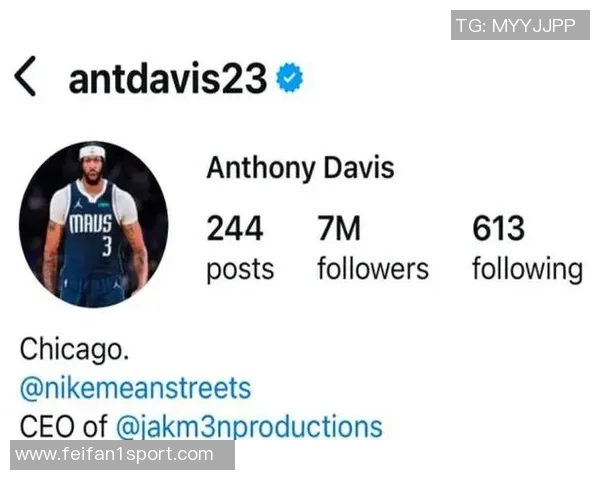Click the jersey number 3 in the avatar
The height and width of the screenshot is (480, 600).
click(x=107, y=246)
